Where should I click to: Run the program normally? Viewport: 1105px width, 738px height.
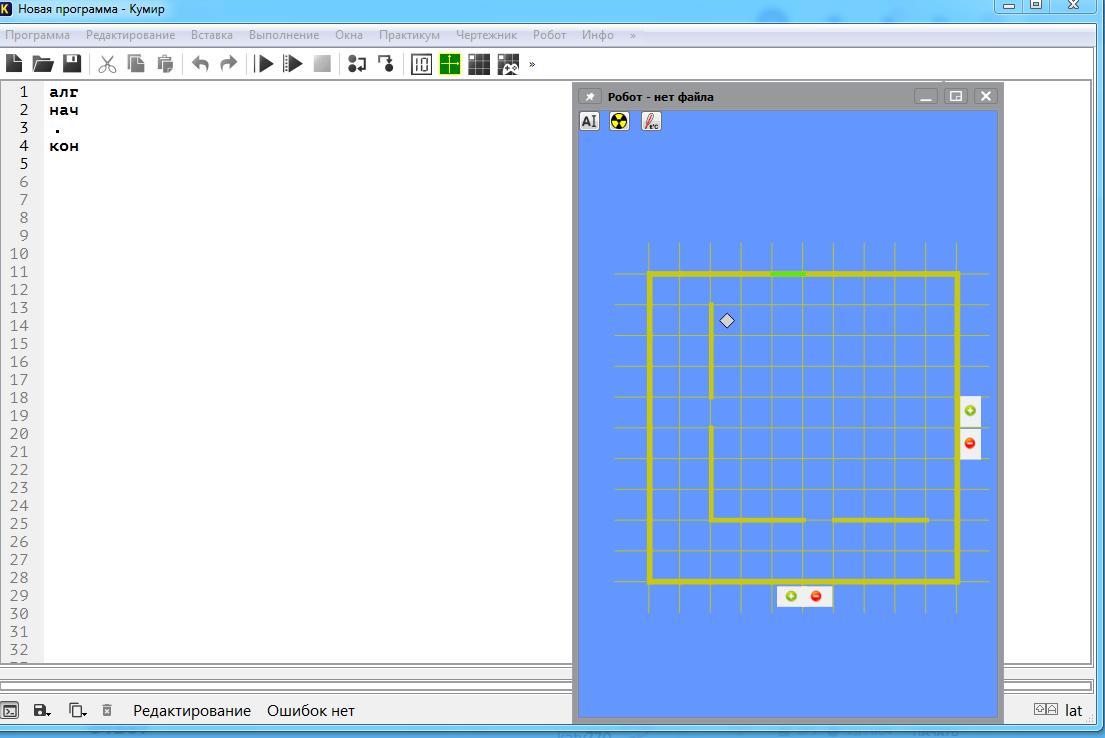coord(265,64)
